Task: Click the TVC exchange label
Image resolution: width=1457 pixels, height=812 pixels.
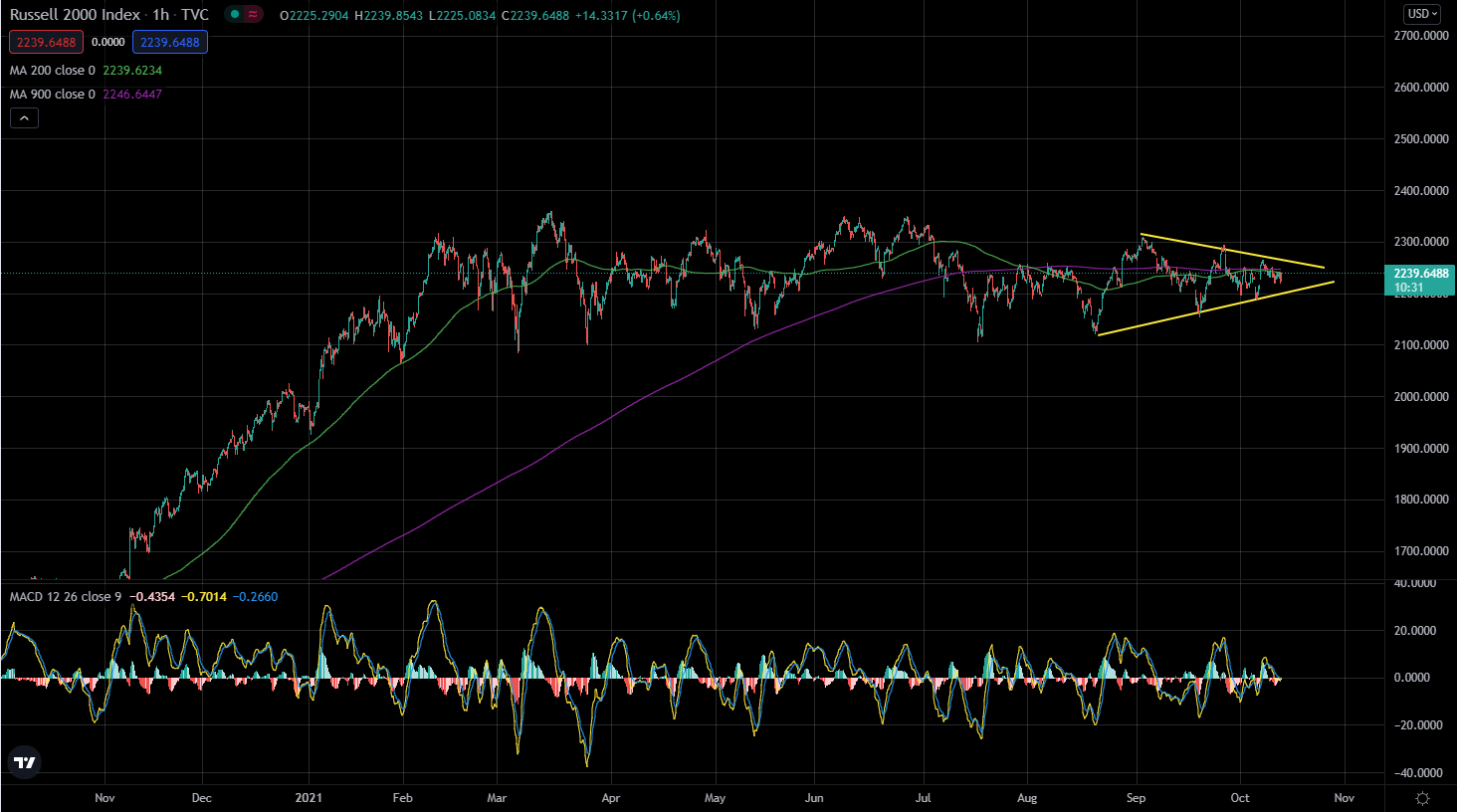Action: (x=195, y=15)
